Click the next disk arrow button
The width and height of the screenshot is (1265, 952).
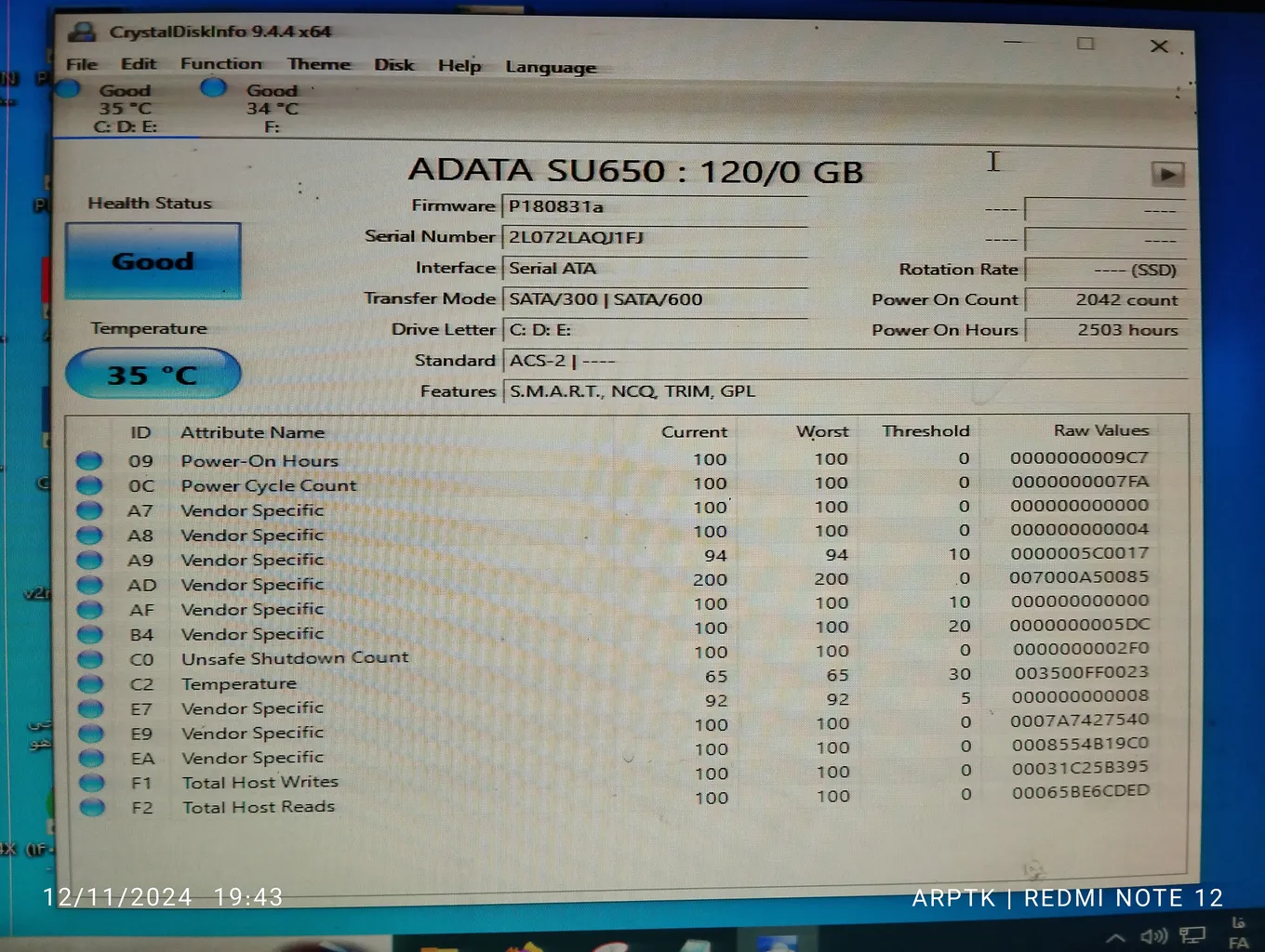[1167, 174]
